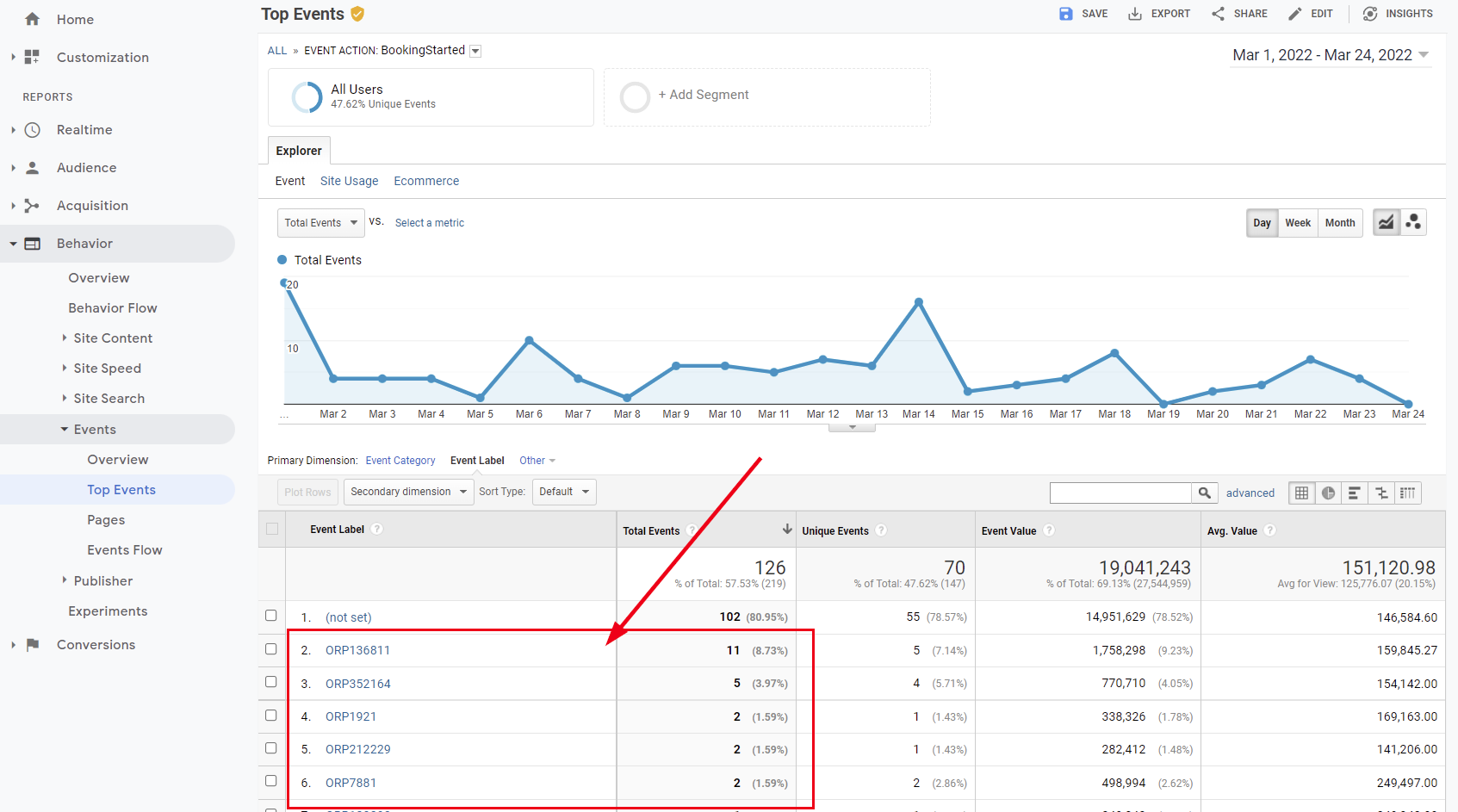Open the date range picker
Viewport: 1458px width, 812px height.
(1331, 55)
